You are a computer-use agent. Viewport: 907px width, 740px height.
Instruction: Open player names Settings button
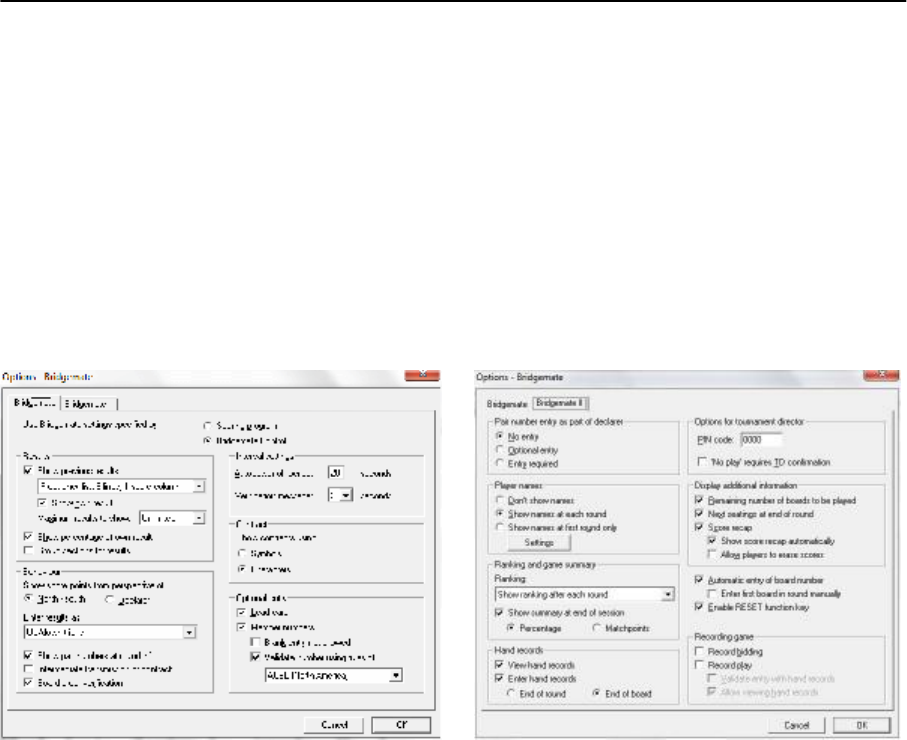point(539,543)
